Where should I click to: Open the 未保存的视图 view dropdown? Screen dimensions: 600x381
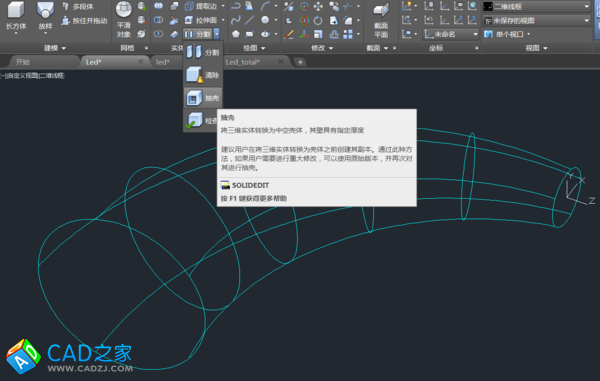coord(536,21)
